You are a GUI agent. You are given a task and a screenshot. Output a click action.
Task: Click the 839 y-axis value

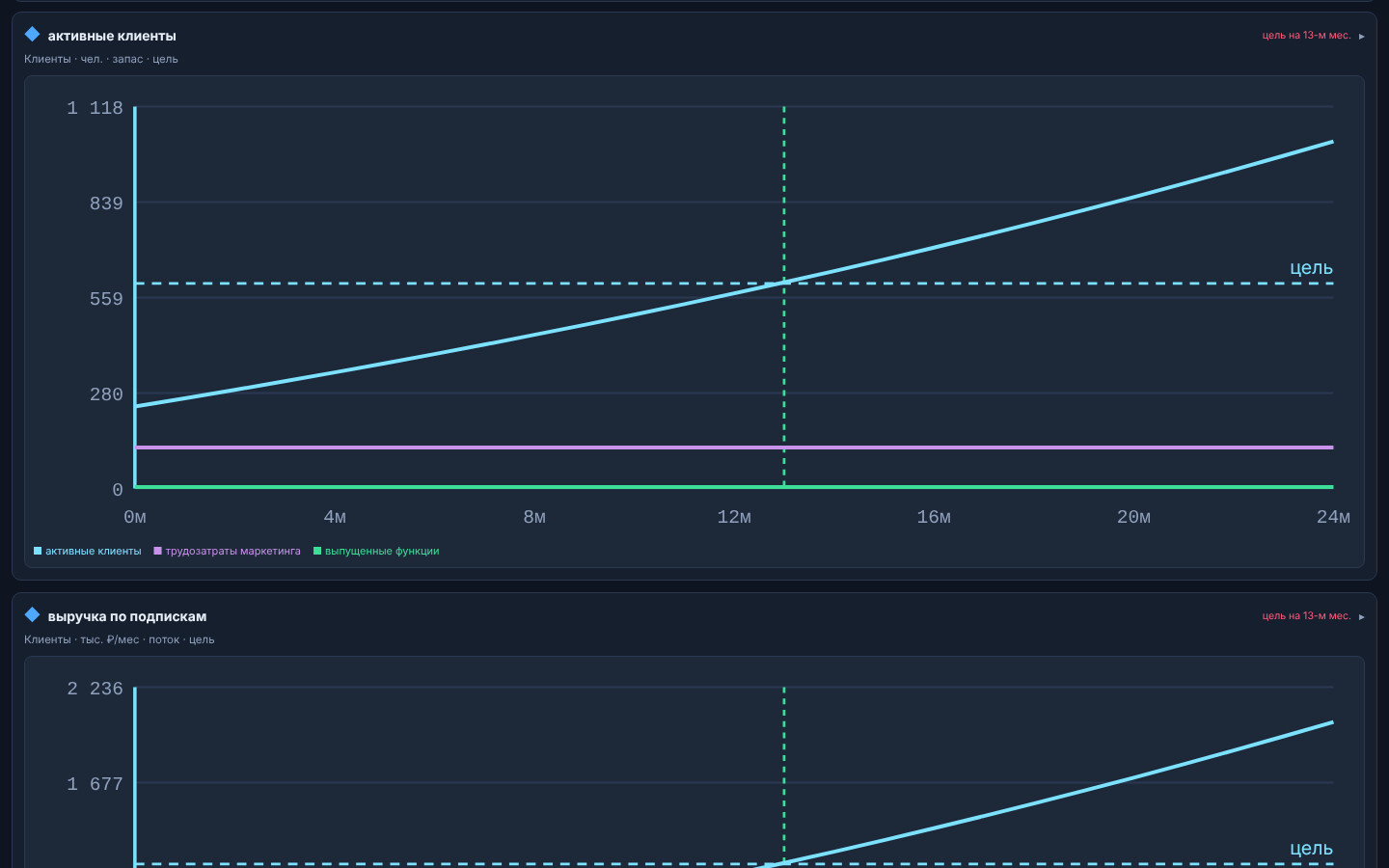(x=106, y=203)
